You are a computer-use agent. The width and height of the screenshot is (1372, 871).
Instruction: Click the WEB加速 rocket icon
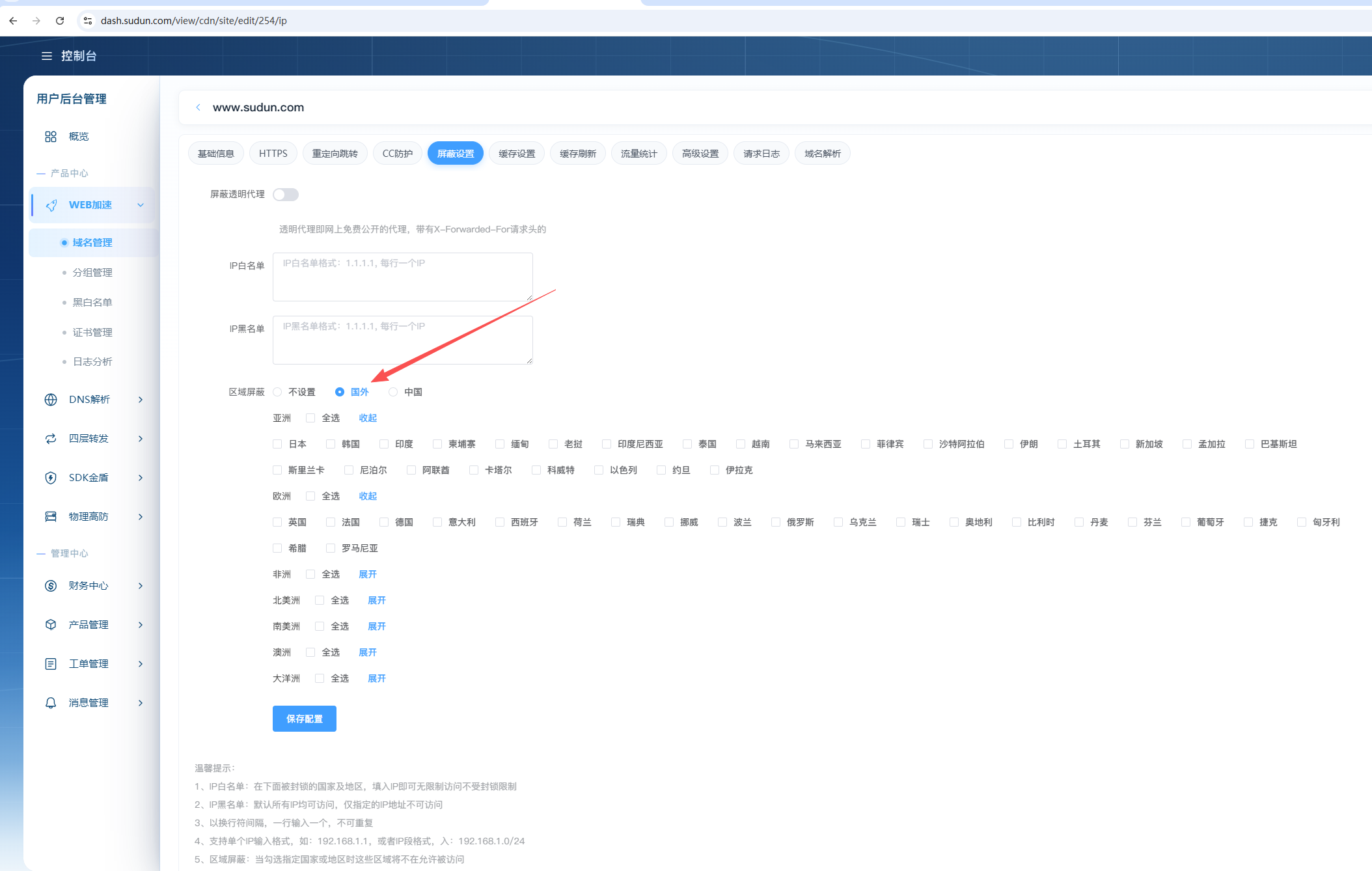[x=51, y=205]
